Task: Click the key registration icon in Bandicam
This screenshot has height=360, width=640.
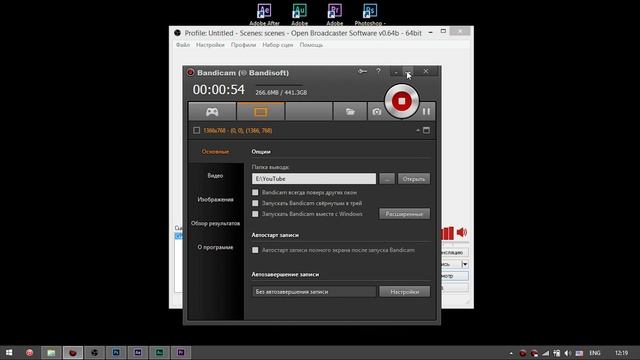Action: 362,71
